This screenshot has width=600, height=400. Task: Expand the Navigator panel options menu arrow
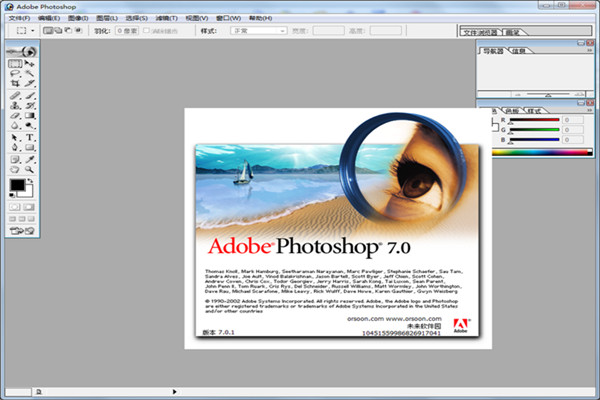589,50
